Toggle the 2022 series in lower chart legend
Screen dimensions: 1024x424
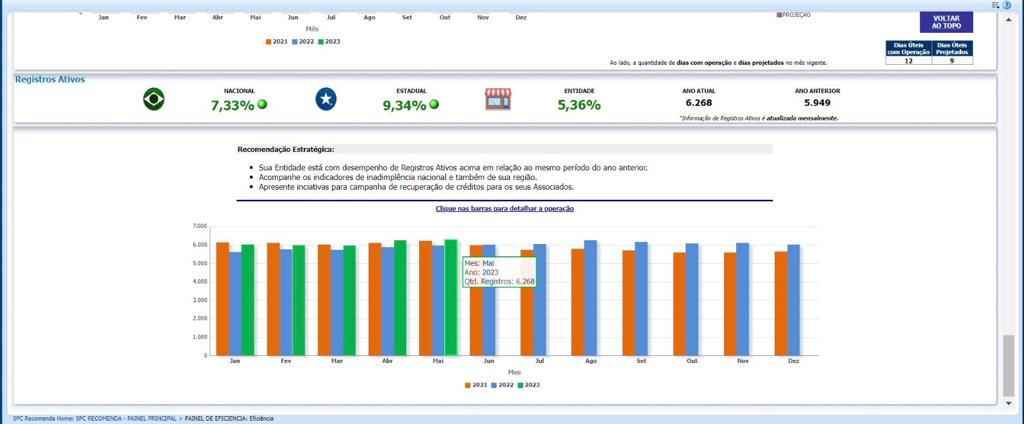[504, 384]
